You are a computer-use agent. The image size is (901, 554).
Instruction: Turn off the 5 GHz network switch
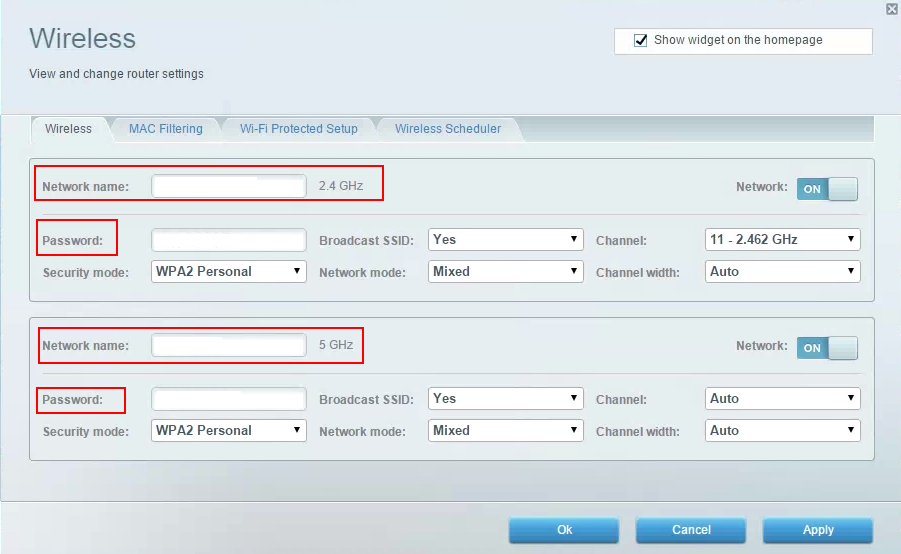tap(826, 348)
